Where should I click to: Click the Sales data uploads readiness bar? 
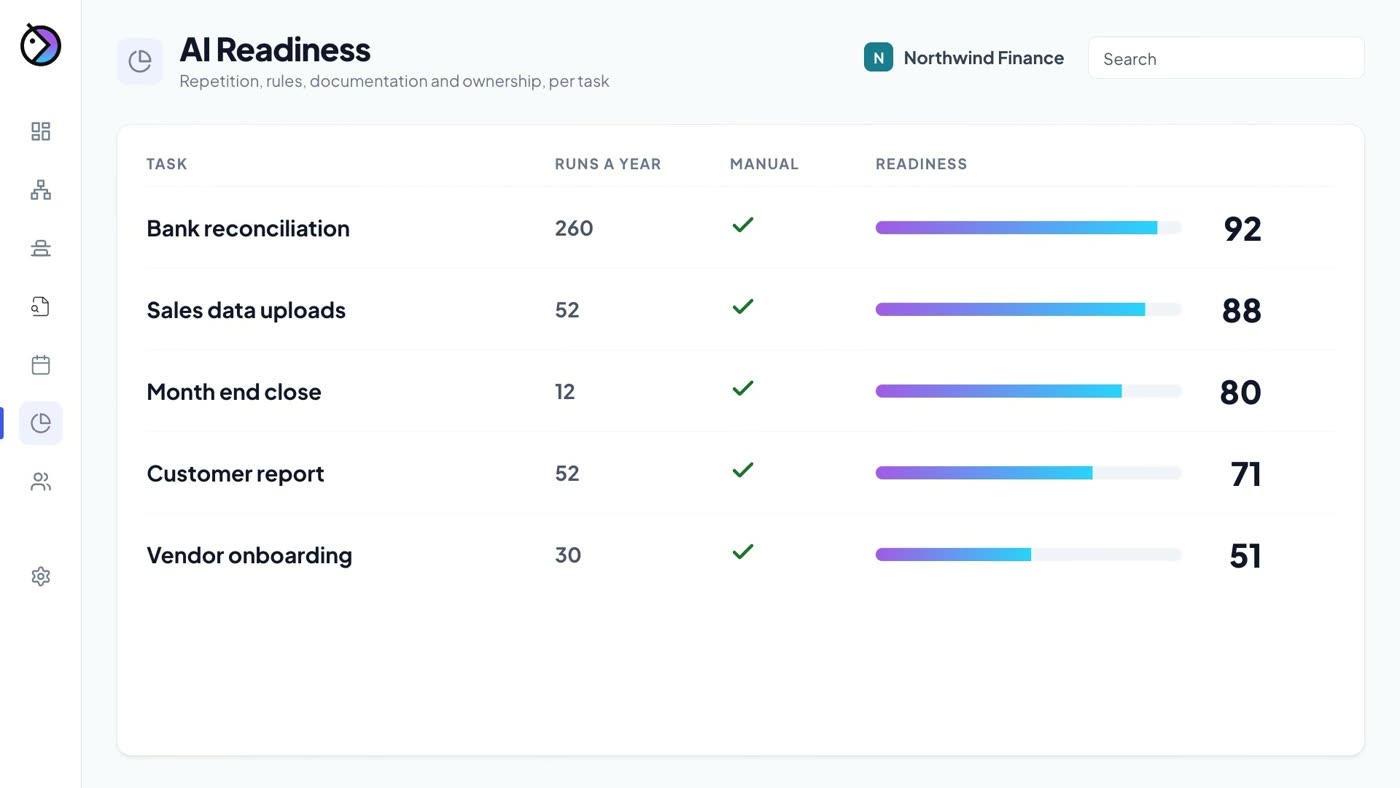(1028, 310)
